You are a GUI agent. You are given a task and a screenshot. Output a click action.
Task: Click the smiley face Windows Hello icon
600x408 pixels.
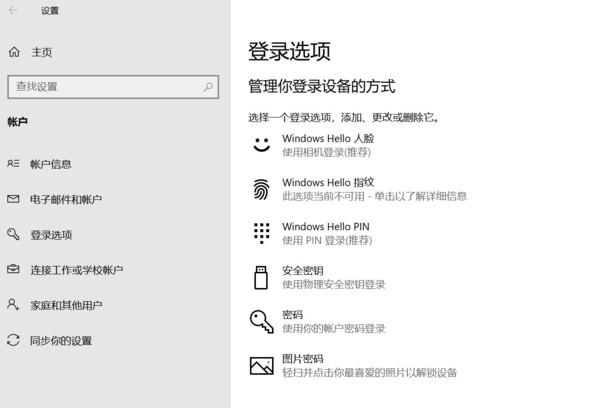pyautogui.click(x=262, y=145)
